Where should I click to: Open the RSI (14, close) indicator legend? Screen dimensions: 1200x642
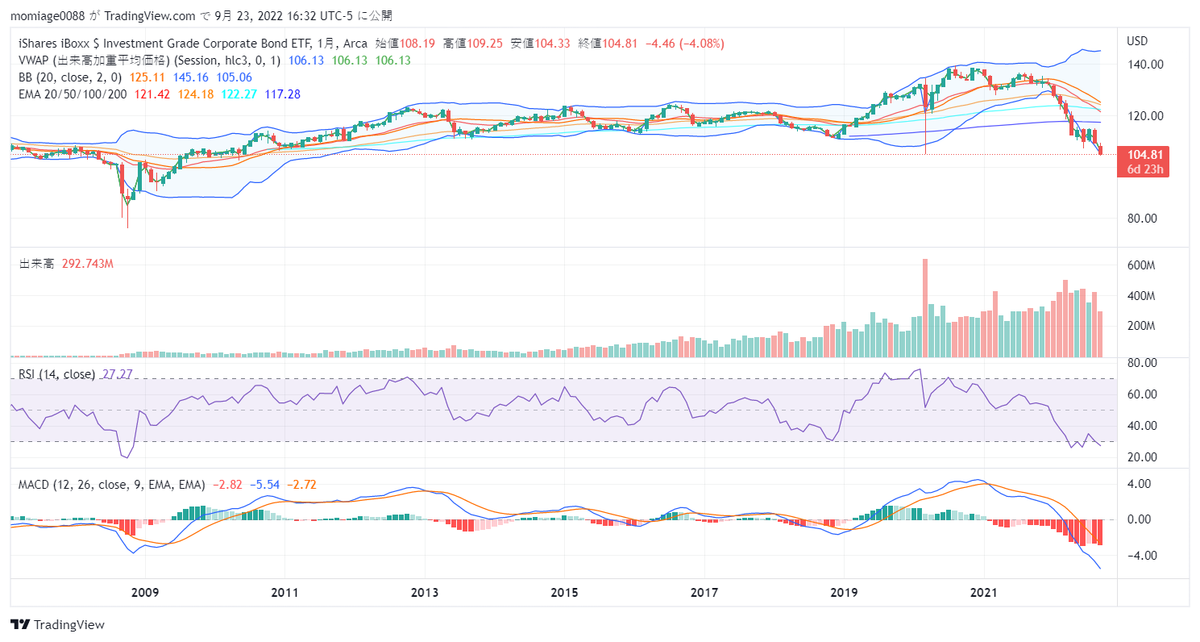pyautogui.click(x=57, y=374)
